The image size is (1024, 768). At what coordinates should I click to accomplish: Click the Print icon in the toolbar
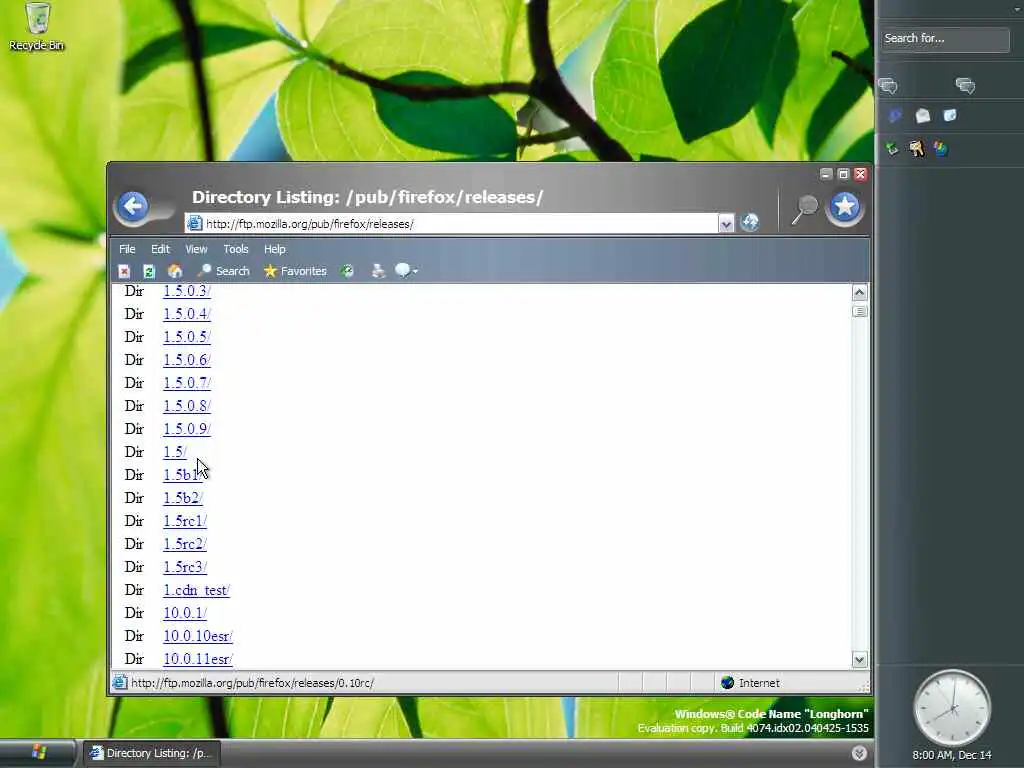coord(378,271)
